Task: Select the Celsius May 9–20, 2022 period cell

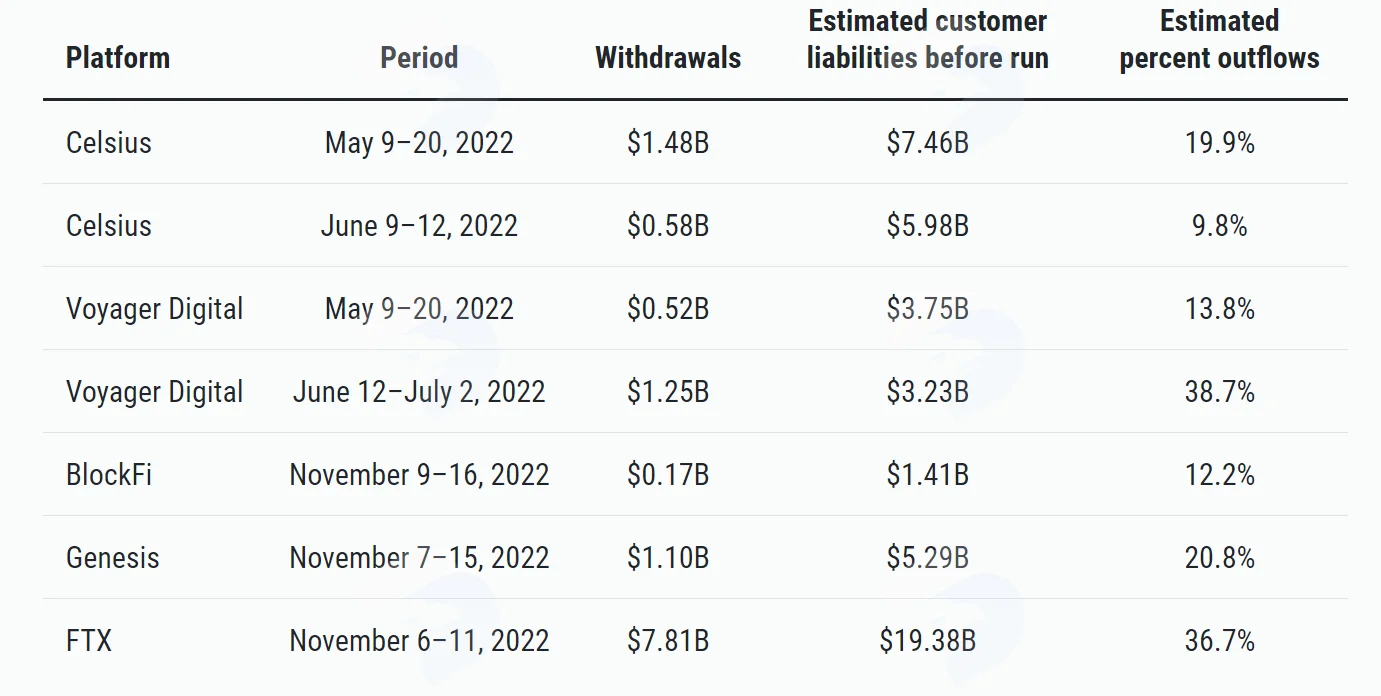Action: point(419,142)
